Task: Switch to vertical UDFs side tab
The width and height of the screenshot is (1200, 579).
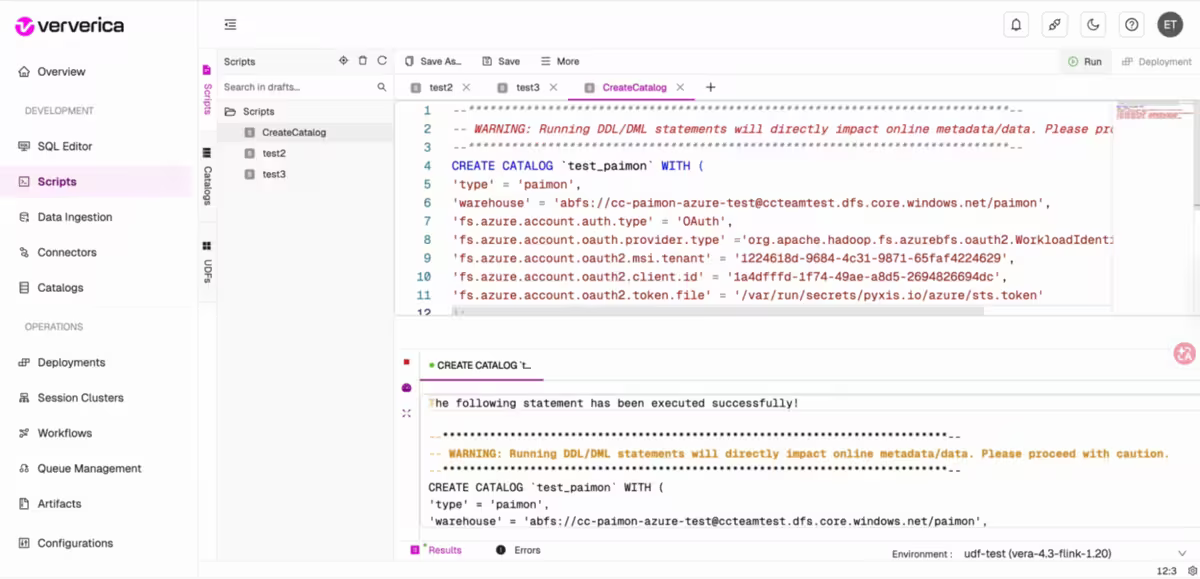Action: coord(207,262)
